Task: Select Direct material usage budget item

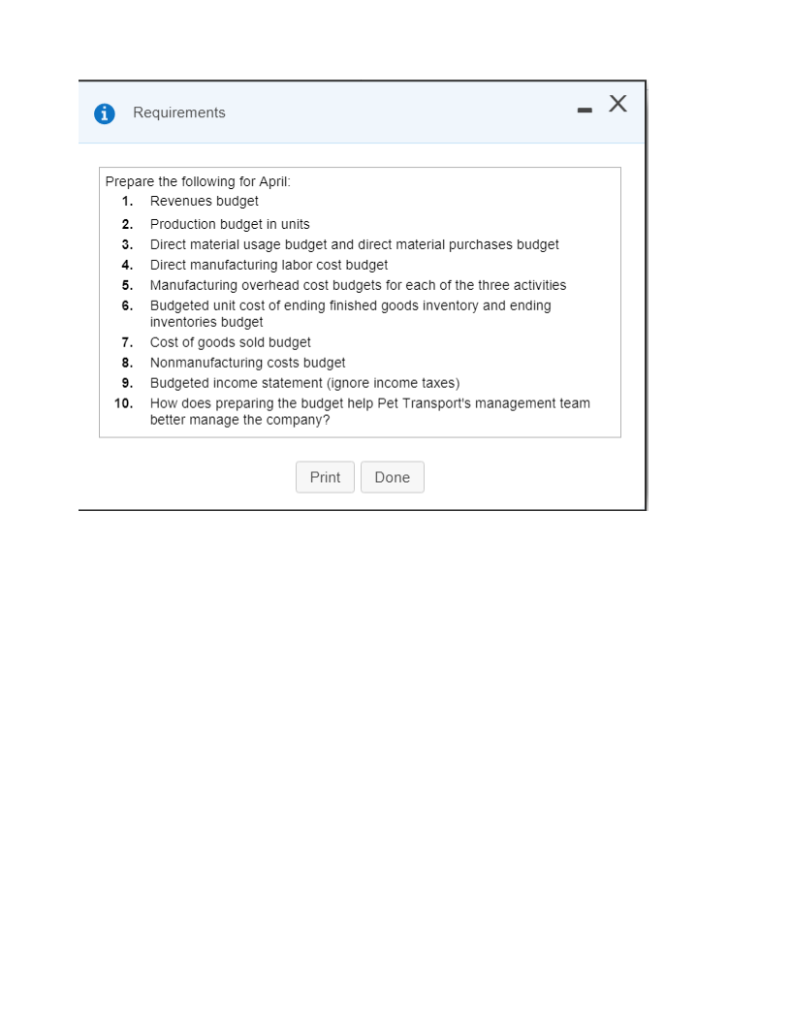Action: pyautogui.click(x=355, y=244)
